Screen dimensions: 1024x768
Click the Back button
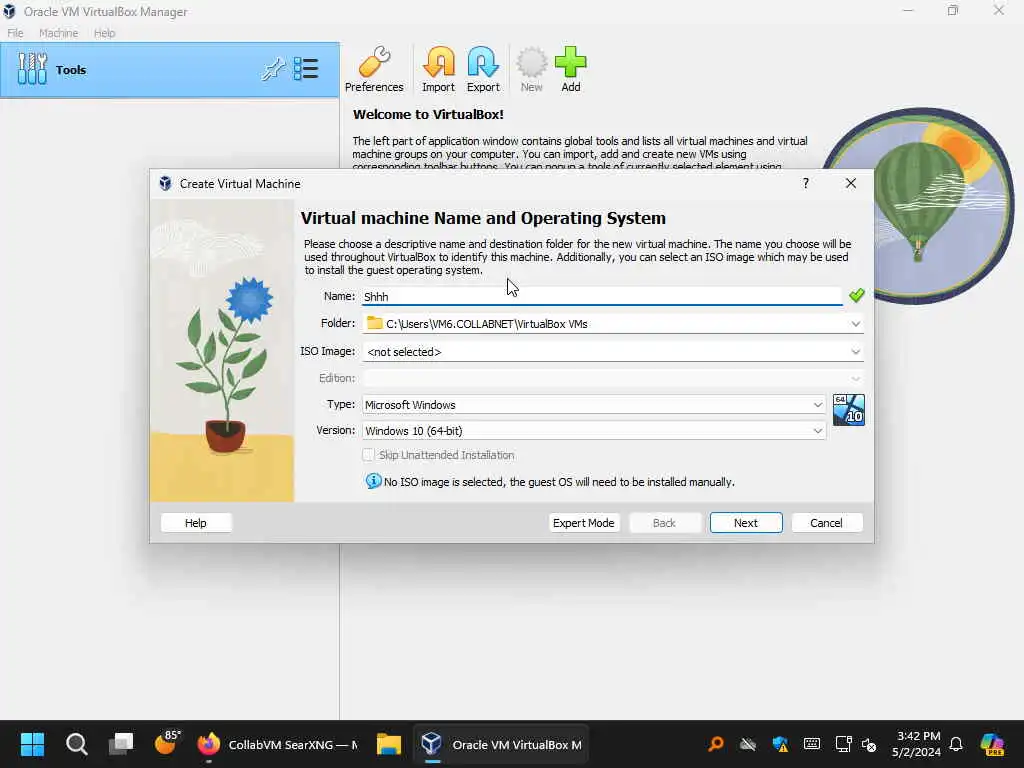664,522
